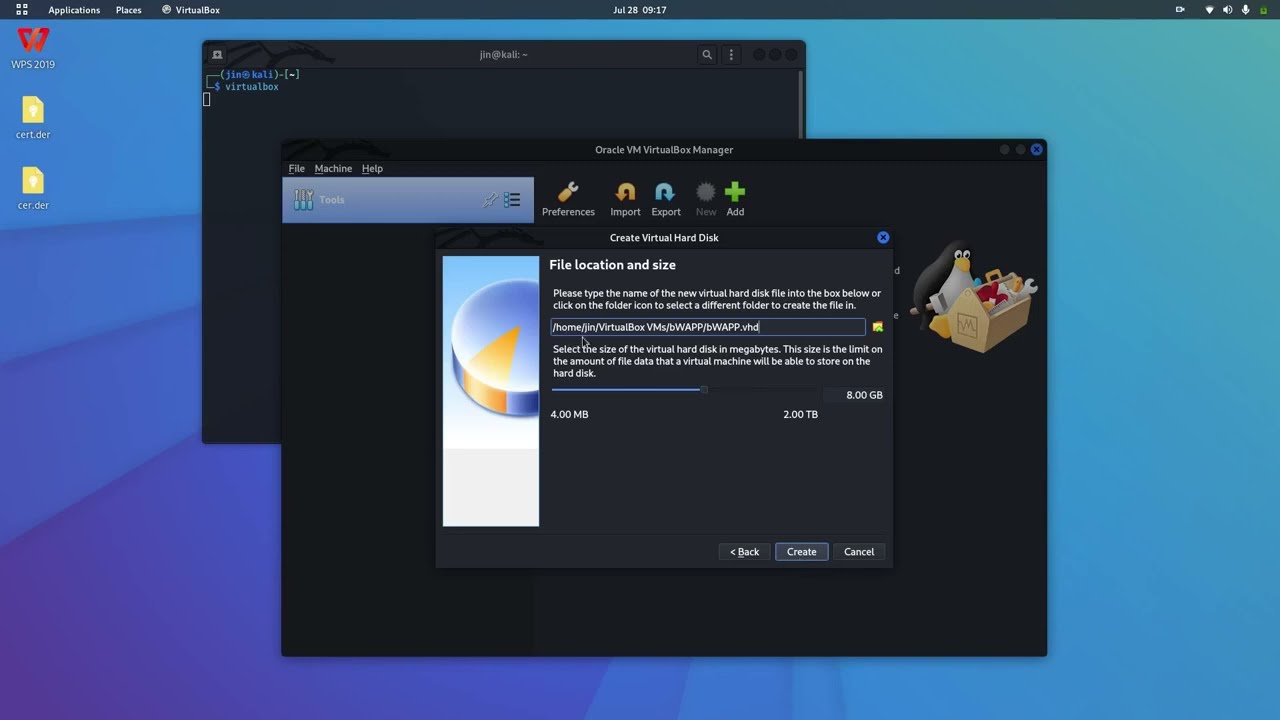Open the network Wi-Fi tray icon
Viewport: 1280px width, 720px height.
coord(1209,10)
